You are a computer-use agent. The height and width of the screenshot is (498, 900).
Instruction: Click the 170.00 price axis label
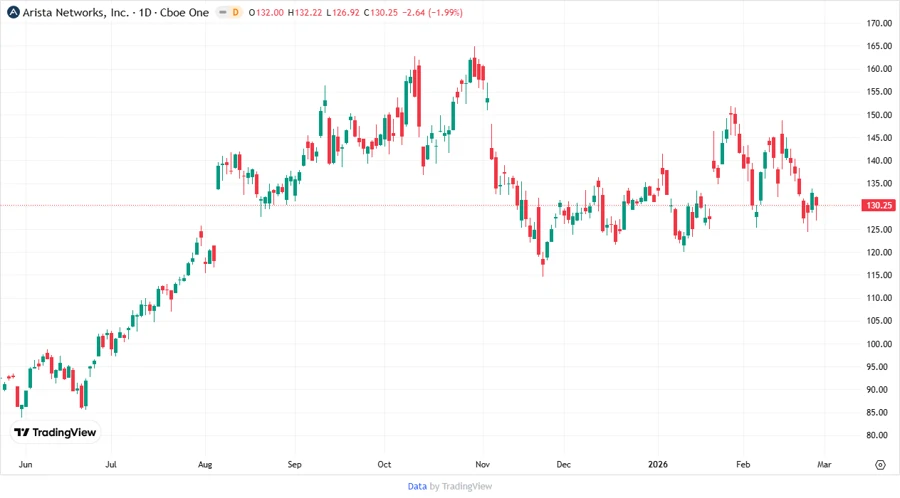click(x=879, y=23)
